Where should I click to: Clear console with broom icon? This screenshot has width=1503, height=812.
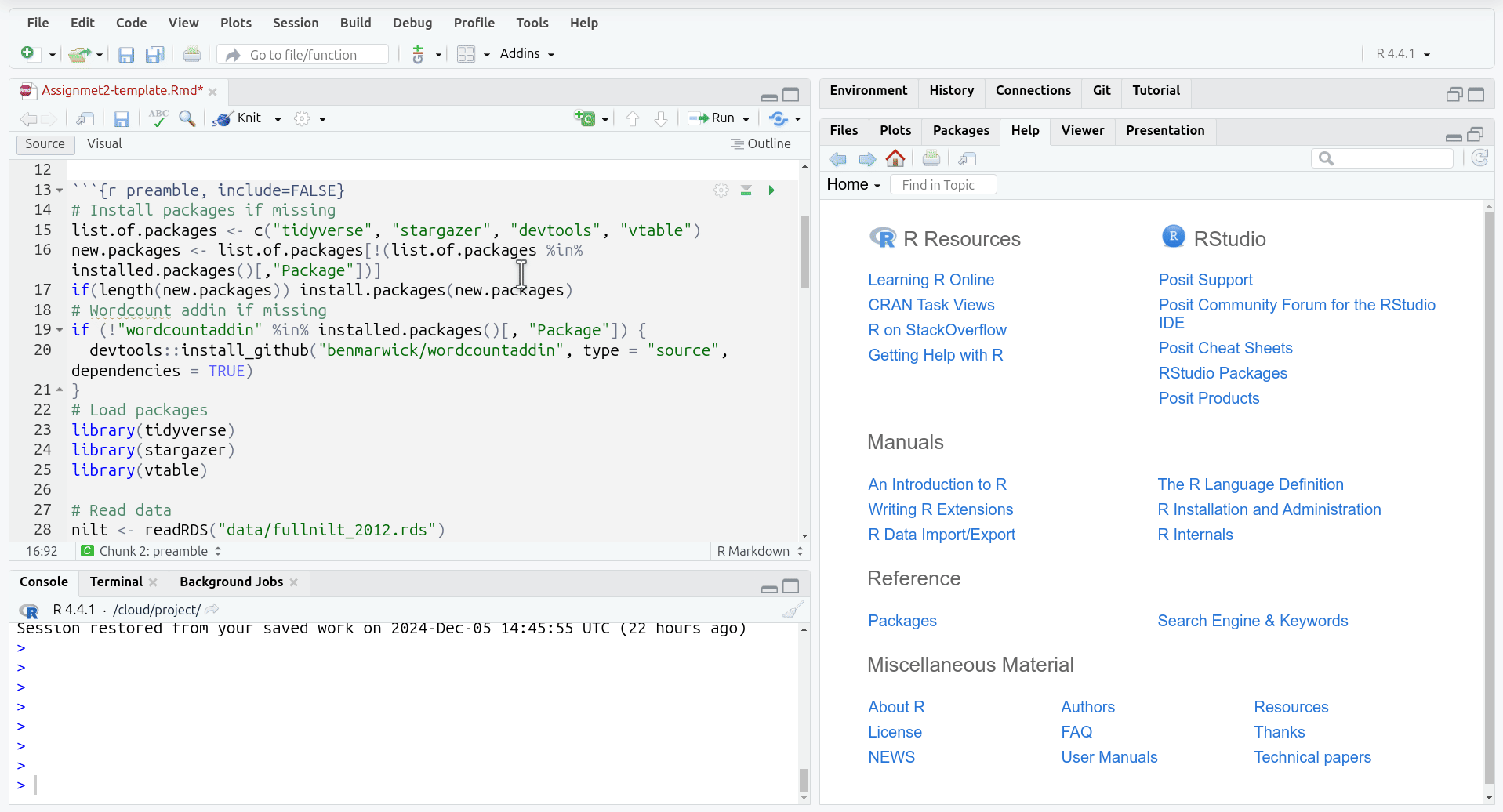click(793, 610)
